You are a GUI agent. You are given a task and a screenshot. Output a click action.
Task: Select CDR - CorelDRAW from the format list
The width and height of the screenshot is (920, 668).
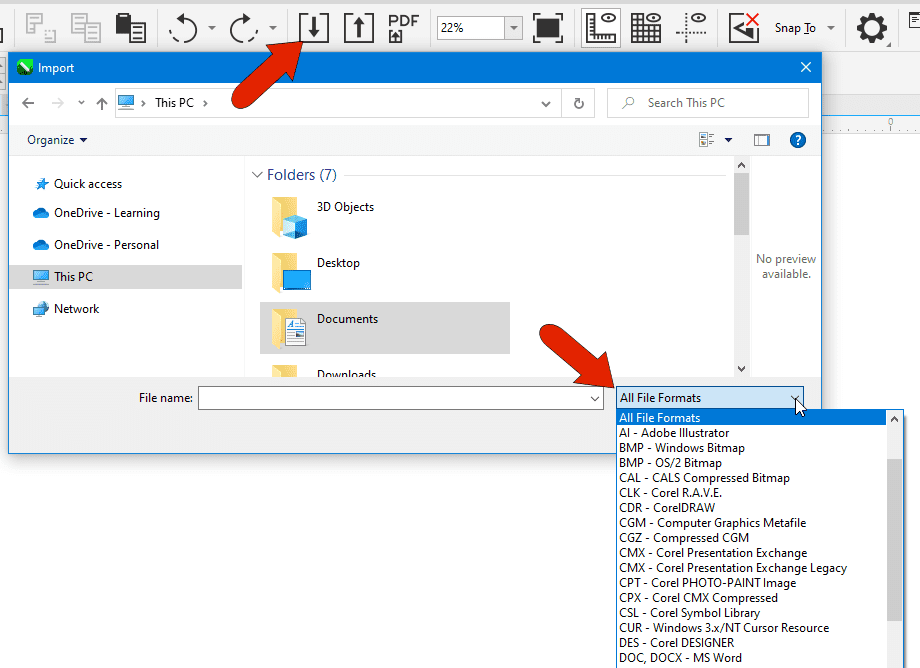pyautogui.click(x=666, y=507)
